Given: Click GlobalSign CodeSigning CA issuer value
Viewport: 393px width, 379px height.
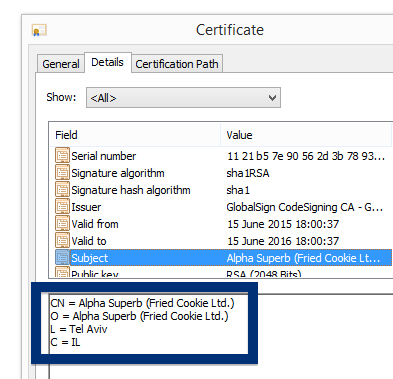Looking at the screenshot, I should (x=305, y=207).
